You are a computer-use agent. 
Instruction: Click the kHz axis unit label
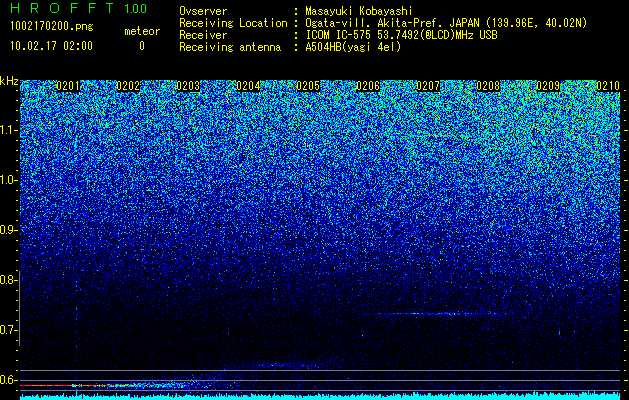[x=9, y=81]
